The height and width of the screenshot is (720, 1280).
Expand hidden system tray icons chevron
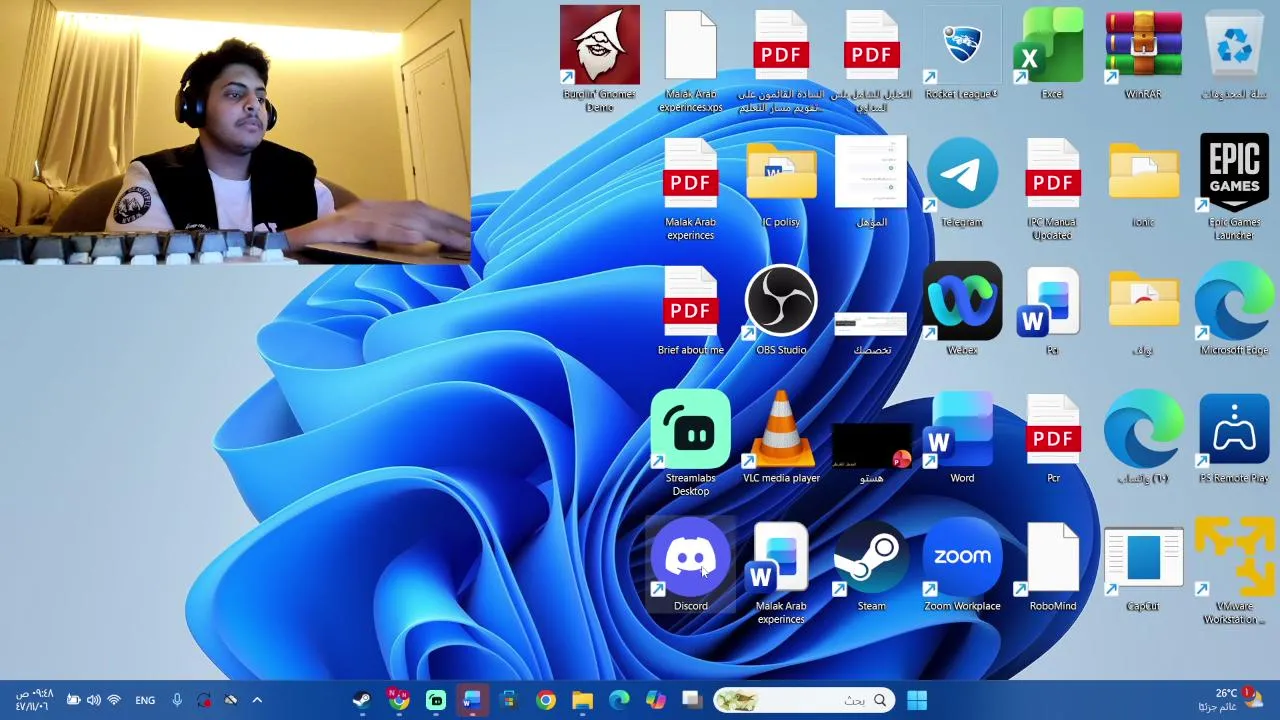point(257,700)
